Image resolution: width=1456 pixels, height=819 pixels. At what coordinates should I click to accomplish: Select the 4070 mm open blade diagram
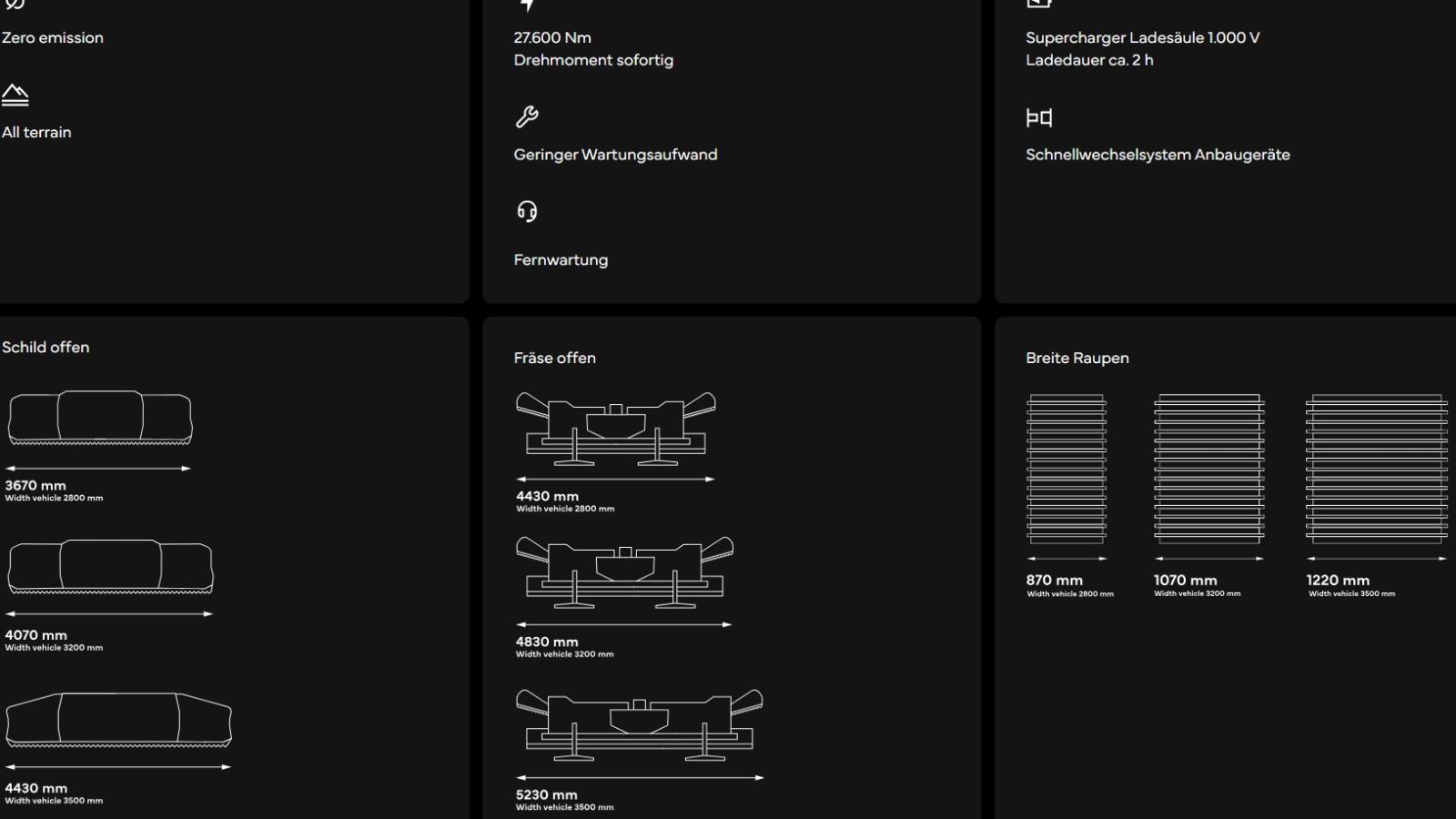110,567
